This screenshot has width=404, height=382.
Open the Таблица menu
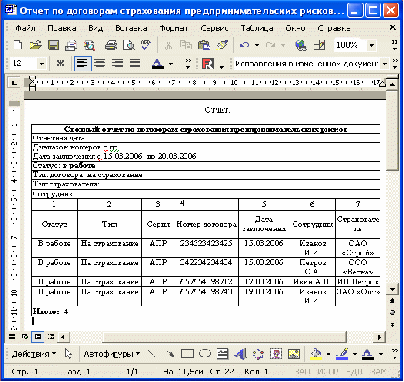[x=257, y=28]
